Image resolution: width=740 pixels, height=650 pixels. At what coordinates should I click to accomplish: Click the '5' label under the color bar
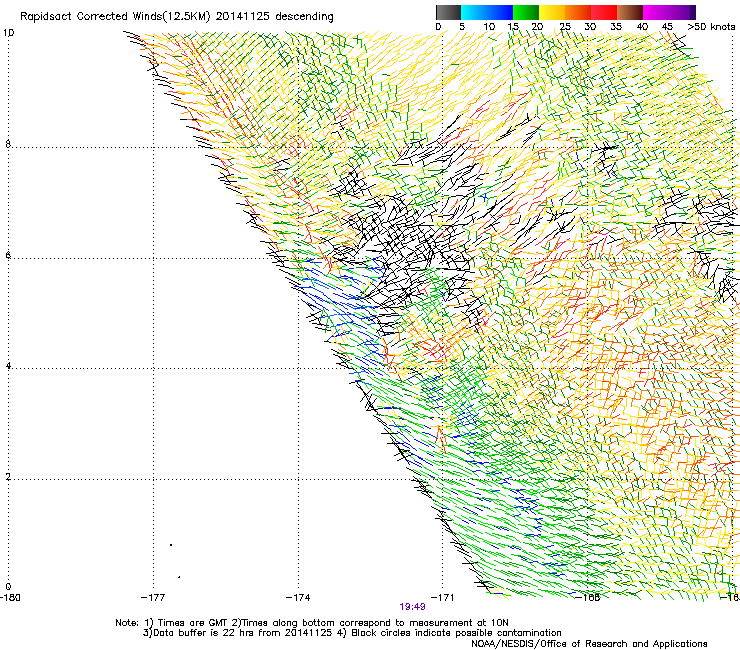[462, 27]
